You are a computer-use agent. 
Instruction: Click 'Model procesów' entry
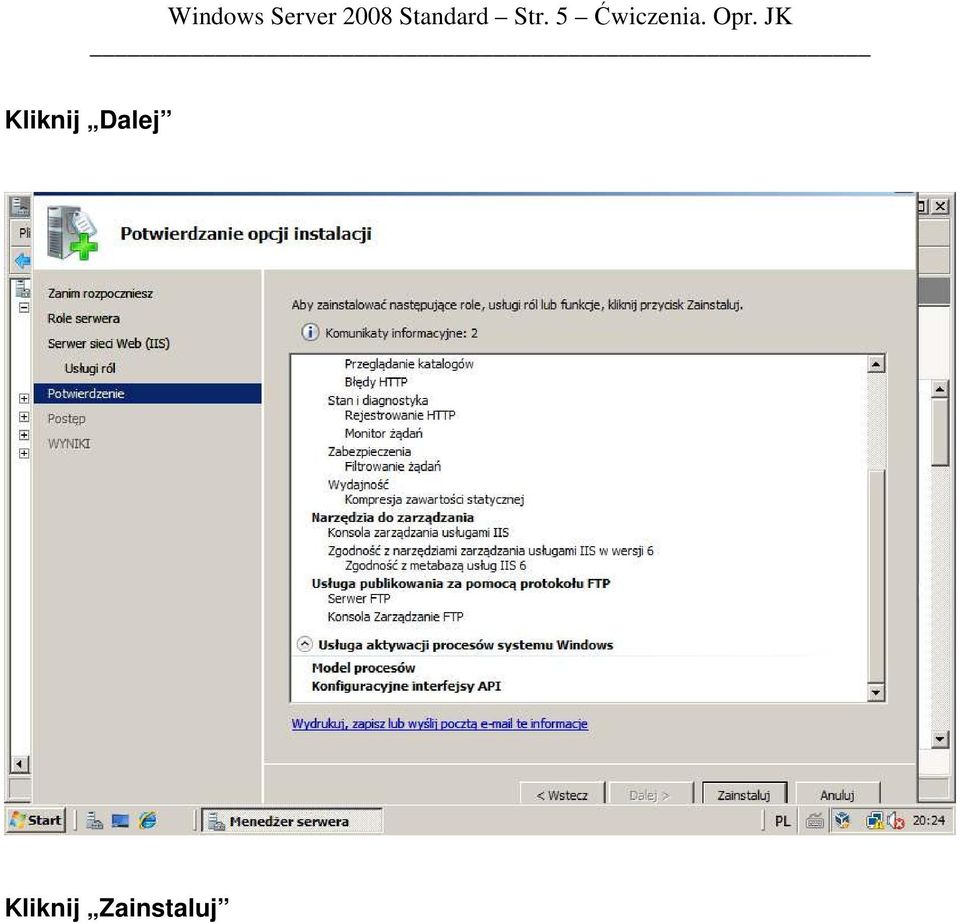click(363, 668)
